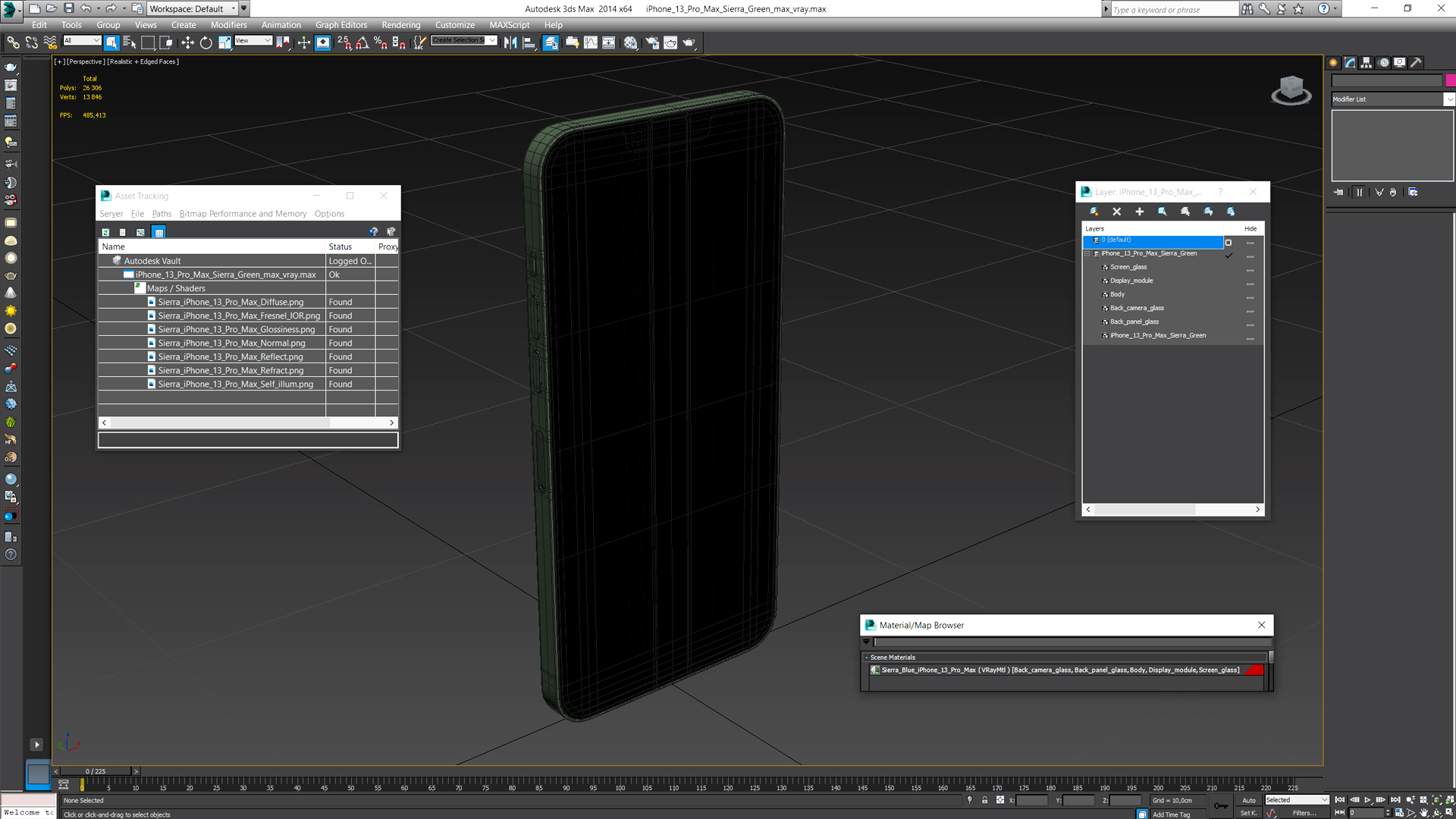Select the Select and Link tool
Screen dimensions: 1456x819
pos(13,42)
